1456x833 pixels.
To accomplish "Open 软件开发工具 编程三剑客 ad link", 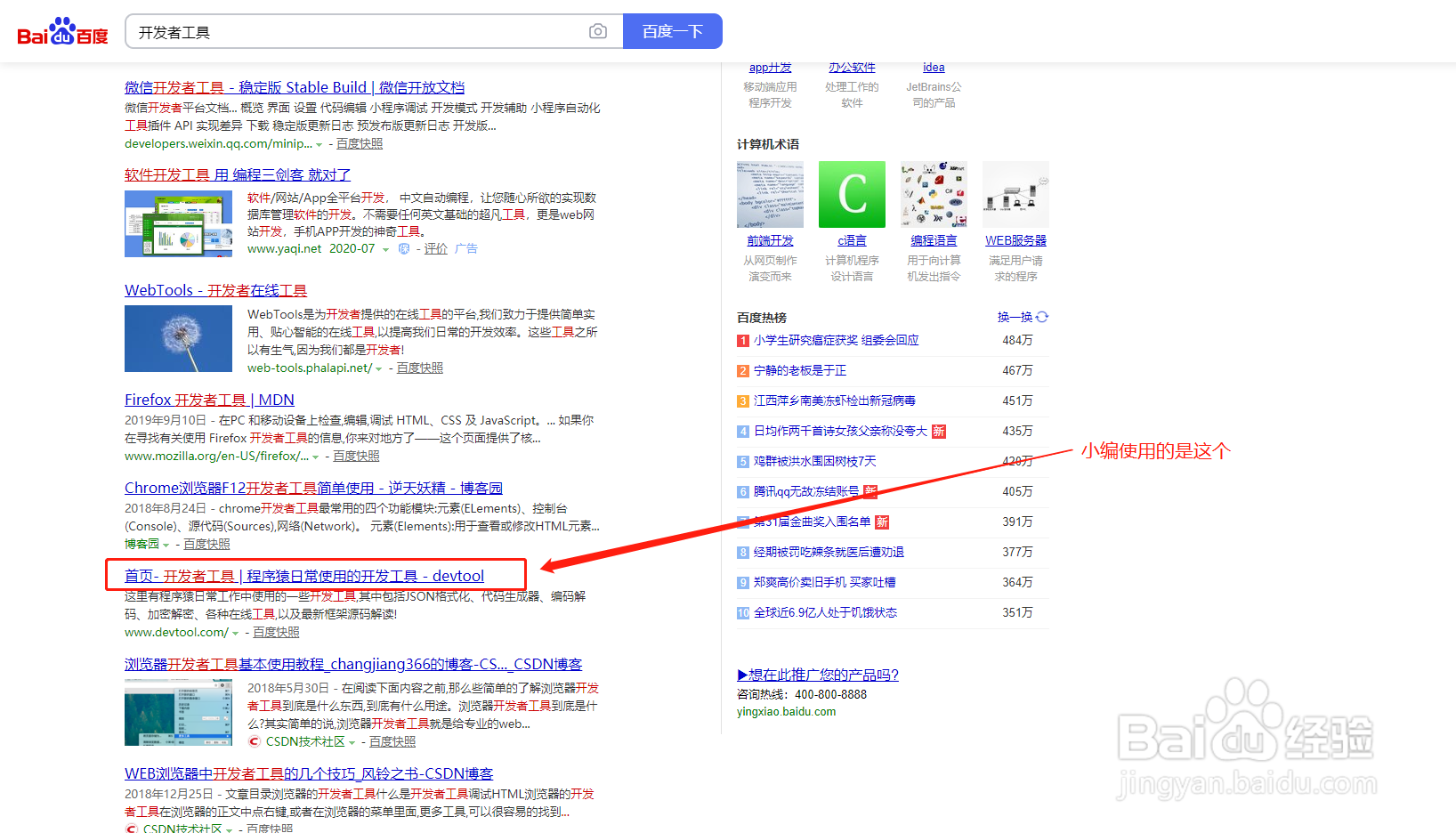I will pos(238,174).
